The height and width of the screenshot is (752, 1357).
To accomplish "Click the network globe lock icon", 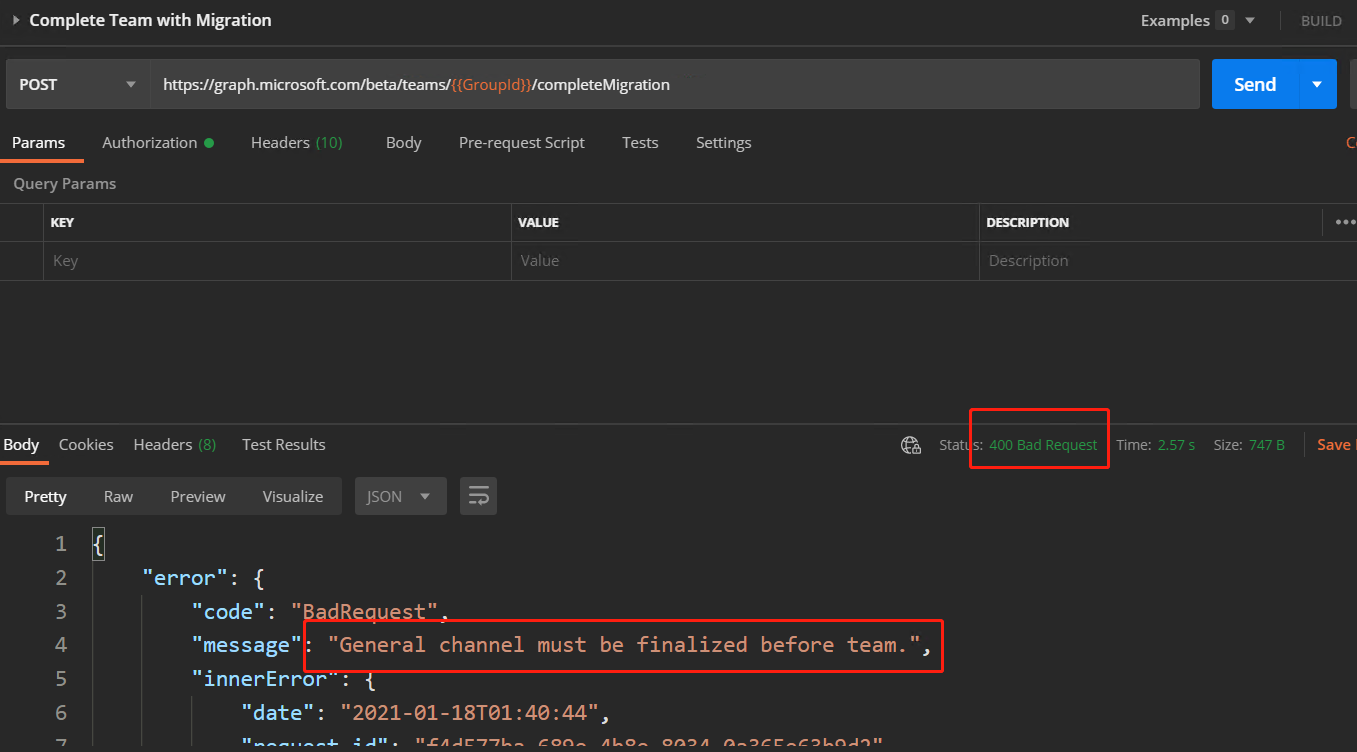I will [x=911, y=445].
